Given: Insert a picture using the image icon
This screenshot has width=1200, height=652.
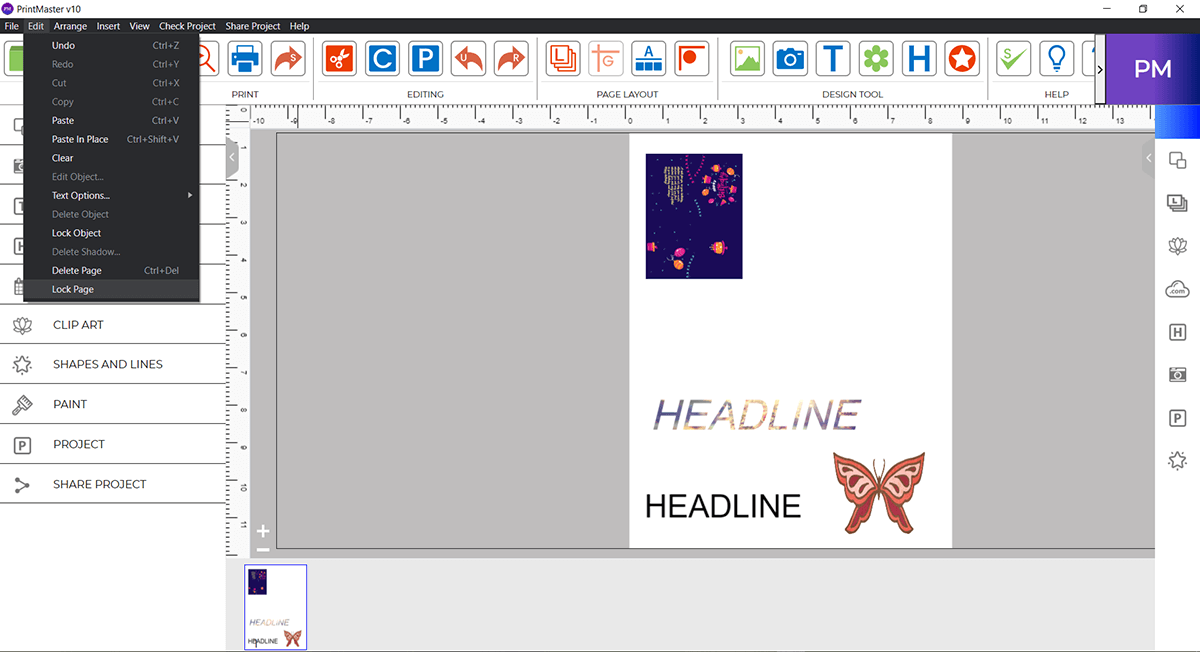Looking at the screenshot, I should coord(746,58).
